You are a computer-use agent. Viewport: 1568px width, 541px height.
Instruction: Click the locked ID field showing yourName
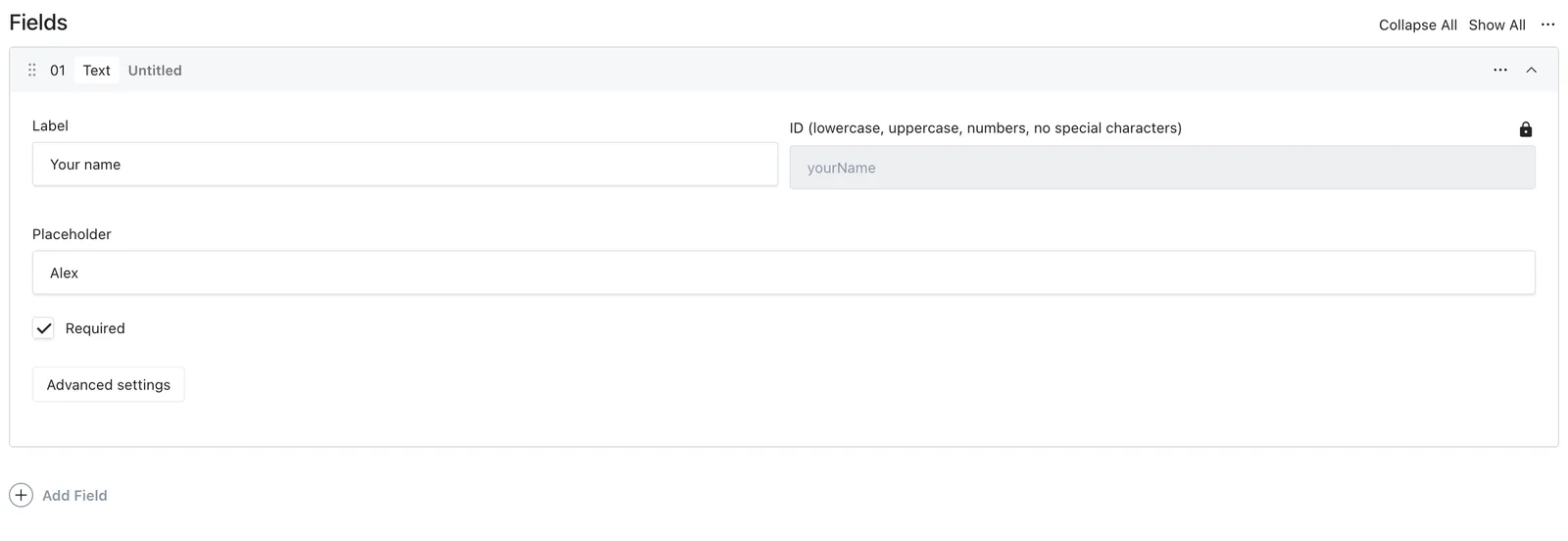tap(1162, 168)
